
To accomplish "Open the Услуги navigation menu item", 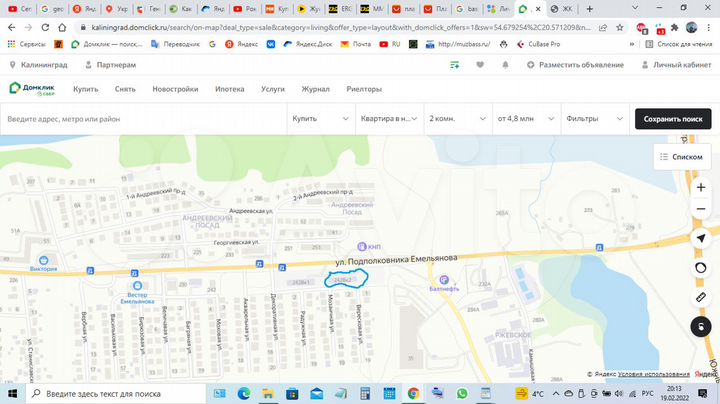I will click(273, 89).
